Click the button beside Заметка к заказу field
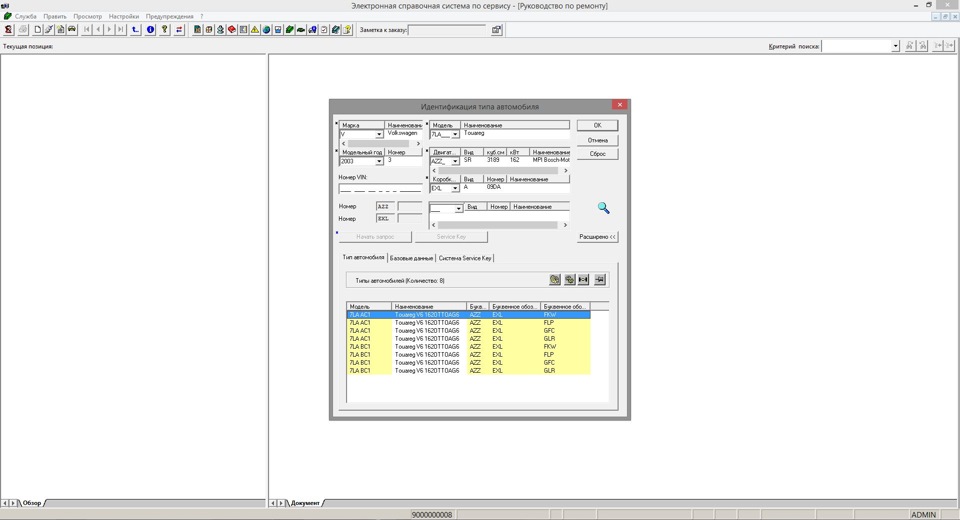This screenshot has height=520, width=960. coord(497,29)
